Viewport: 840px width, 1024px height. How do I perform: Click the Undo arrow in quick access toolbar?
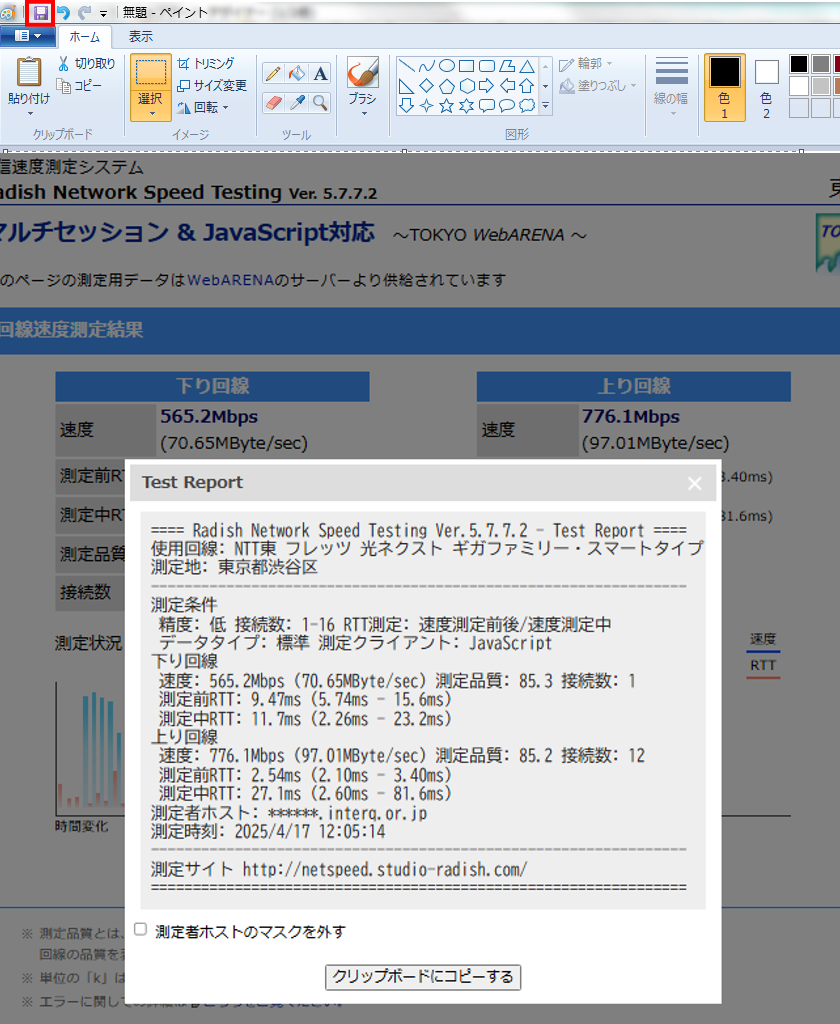pos(63,13)
